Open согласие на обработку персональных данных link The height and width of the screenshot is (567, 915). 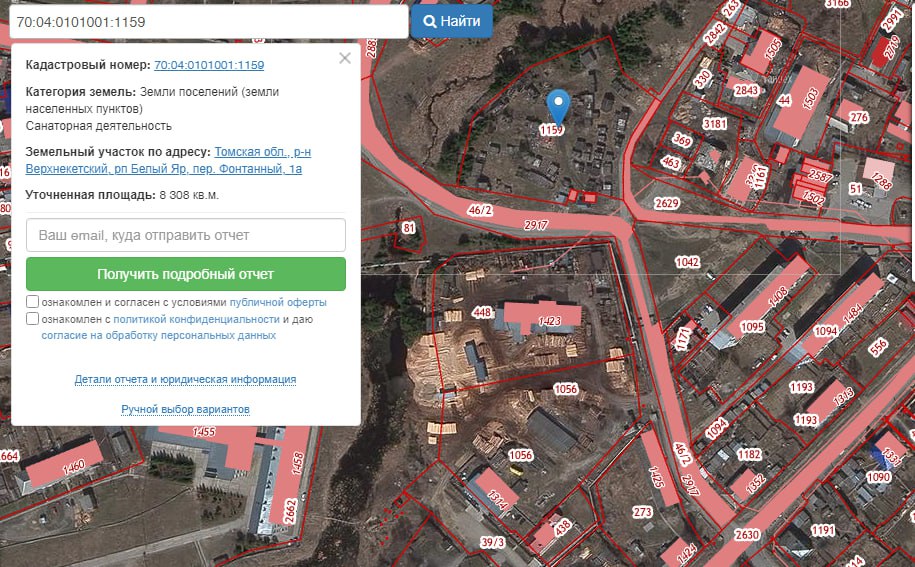coord(159,335)
